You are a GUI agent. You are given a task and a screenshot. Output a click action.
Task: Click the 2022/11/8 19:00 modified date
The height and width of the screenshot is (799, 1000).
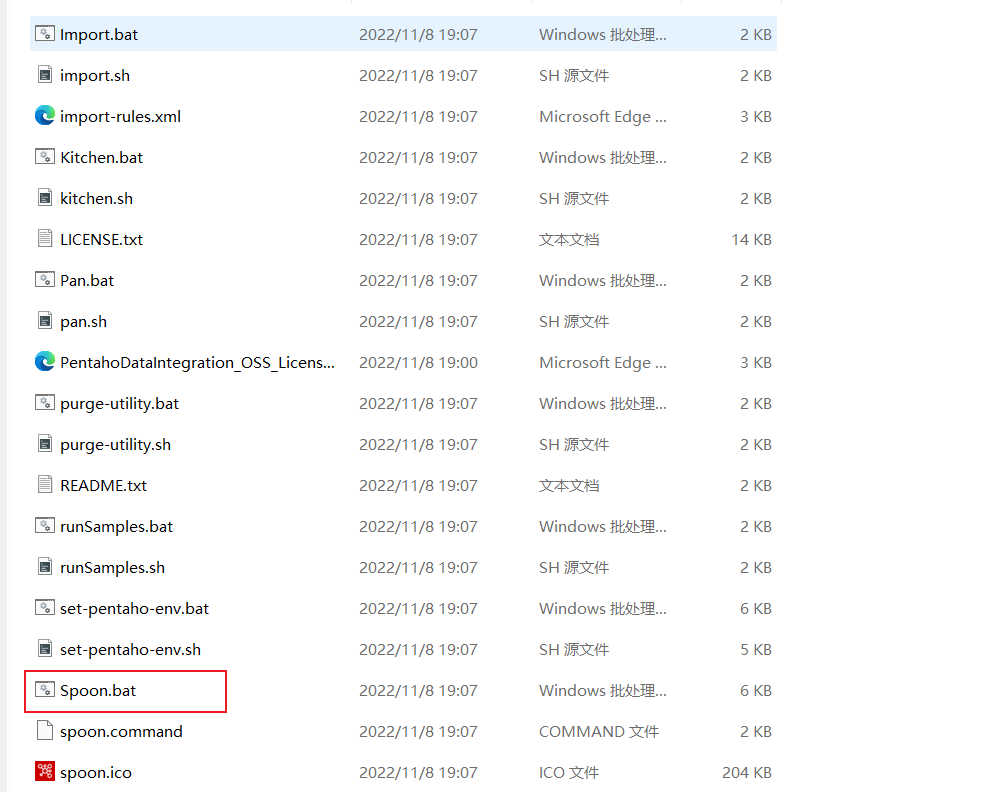point(418,362)
